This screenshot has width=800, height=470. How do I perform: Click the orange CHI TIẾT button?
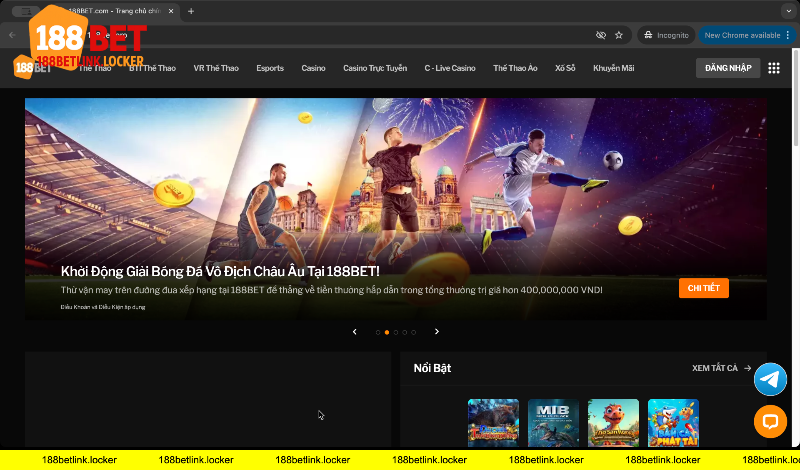click(x=703, y=288)
